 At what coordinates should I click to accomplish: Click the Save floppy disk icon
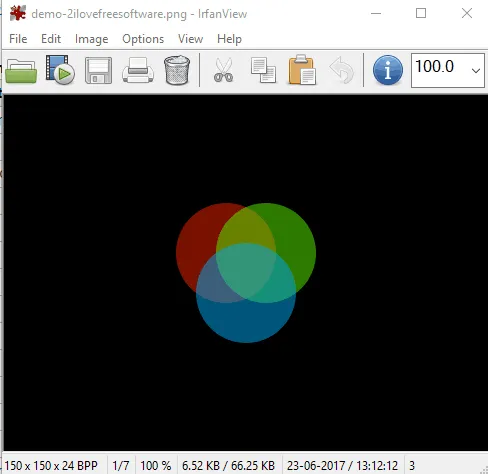pos(98,70)
